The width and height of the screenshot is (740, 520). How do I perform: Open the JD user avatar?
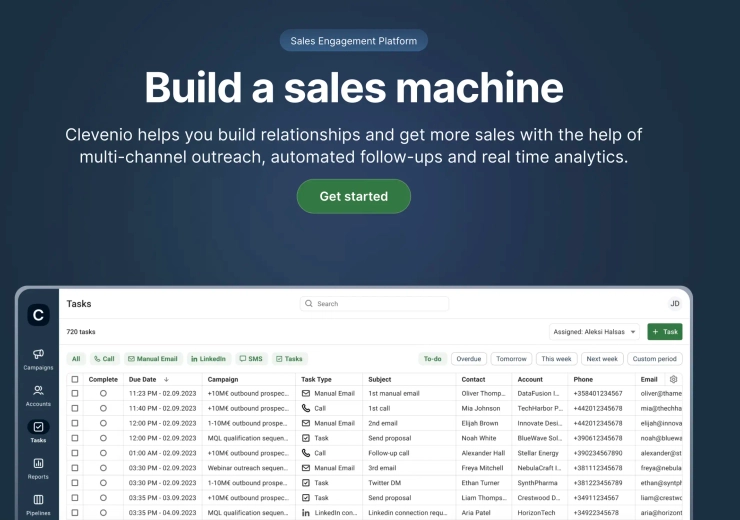675,303
